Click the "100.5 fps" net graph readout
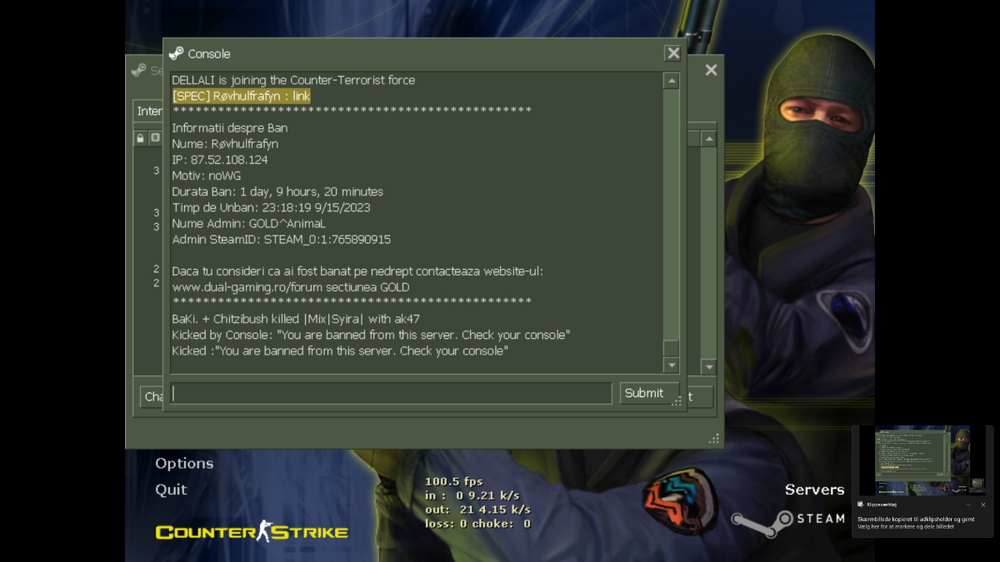Viewport: 1000px width, 562px height. point(454,482)
